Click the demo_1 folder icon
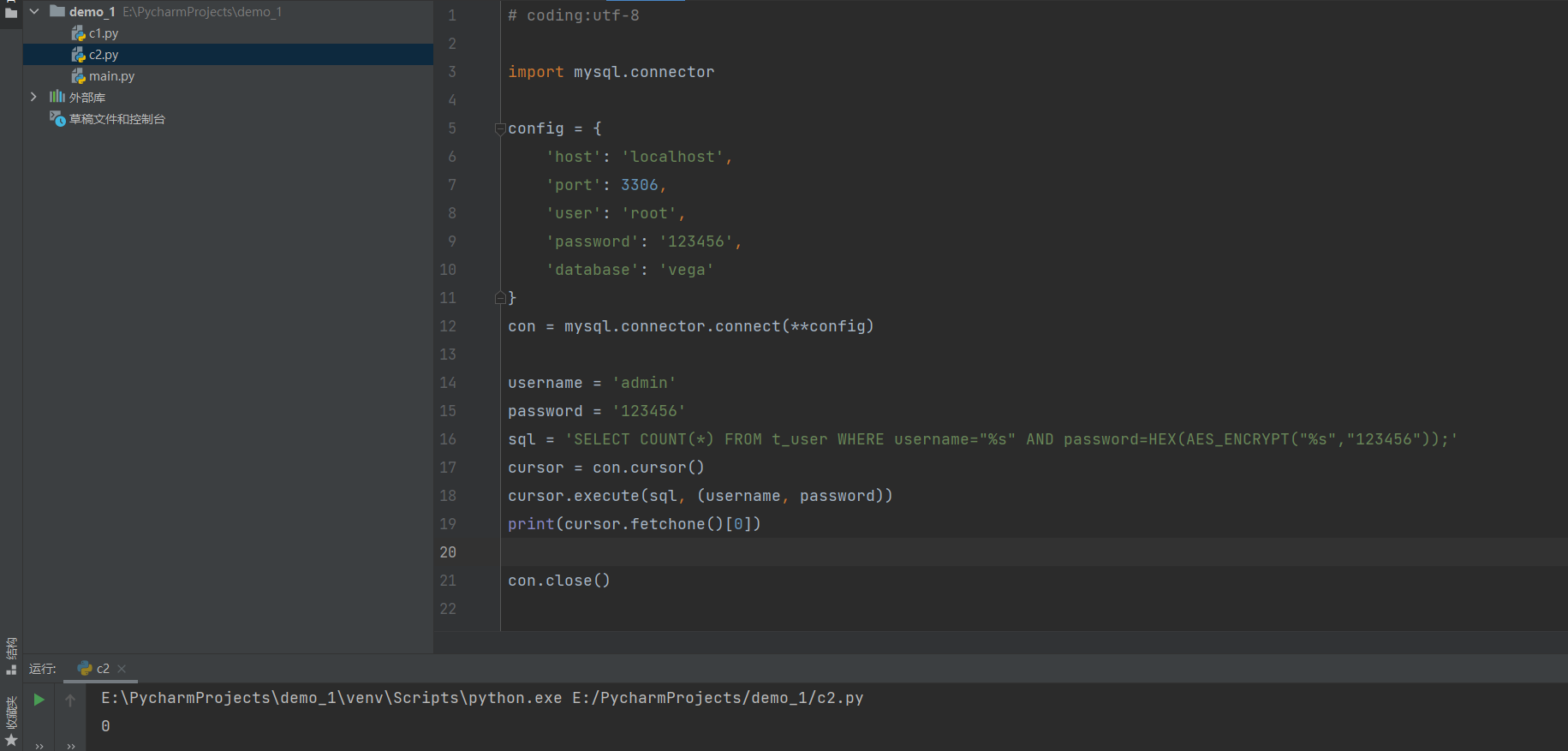The image size is (1568, 751). click(57, 11)
